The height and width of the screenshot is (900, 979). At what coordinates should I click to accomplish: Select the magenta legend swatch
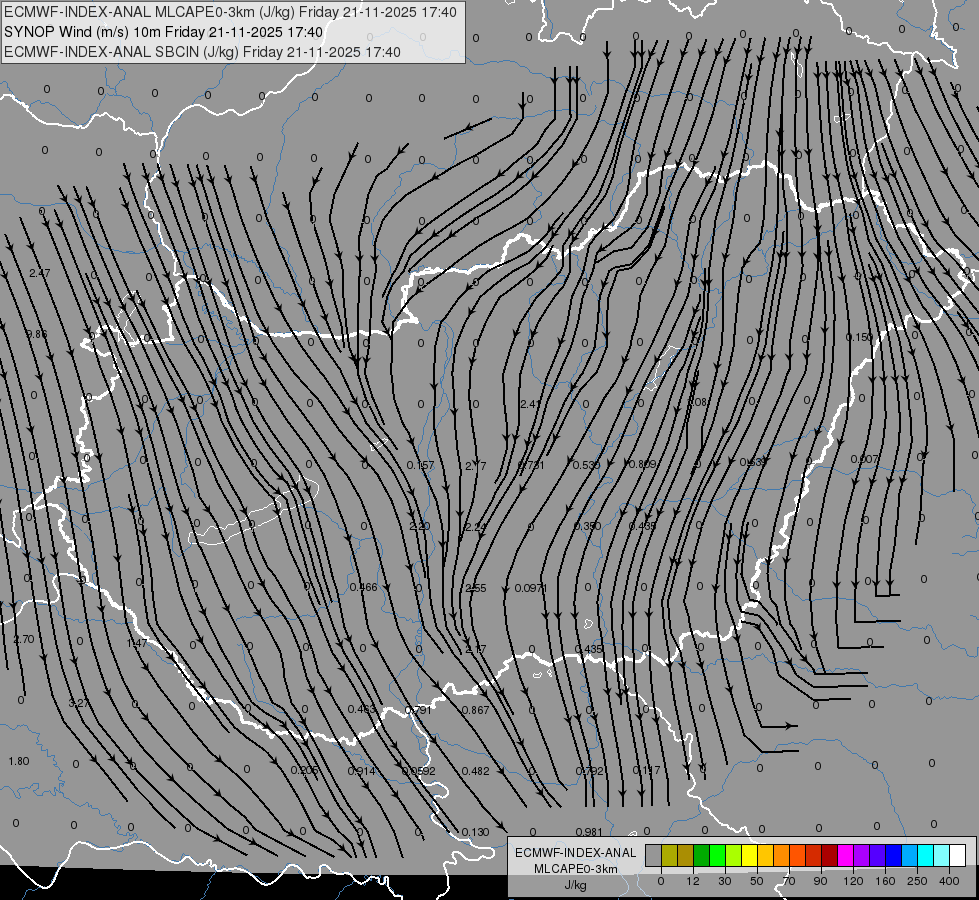[845, 855]
